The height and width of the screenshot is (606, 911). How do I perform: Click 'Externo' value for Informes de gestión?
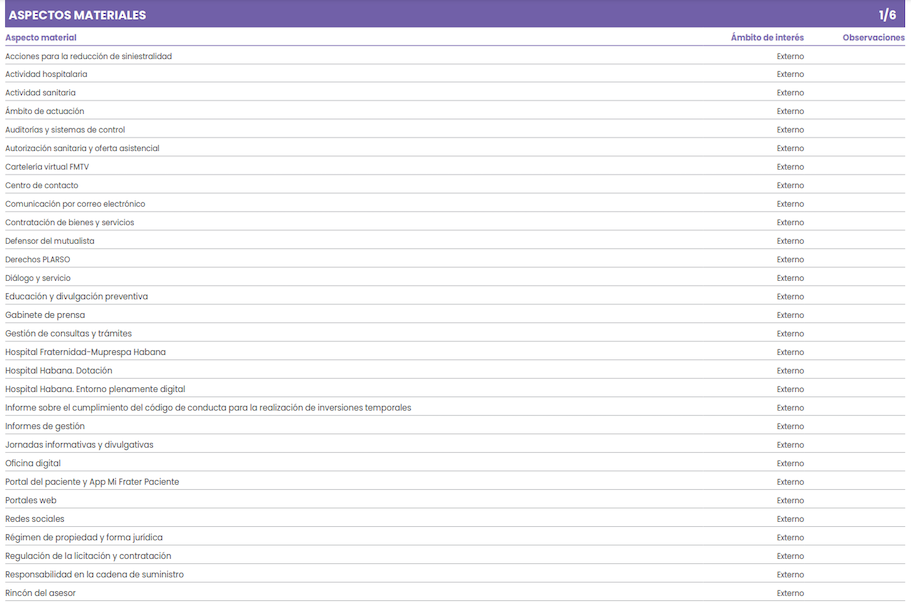[790, 426]
